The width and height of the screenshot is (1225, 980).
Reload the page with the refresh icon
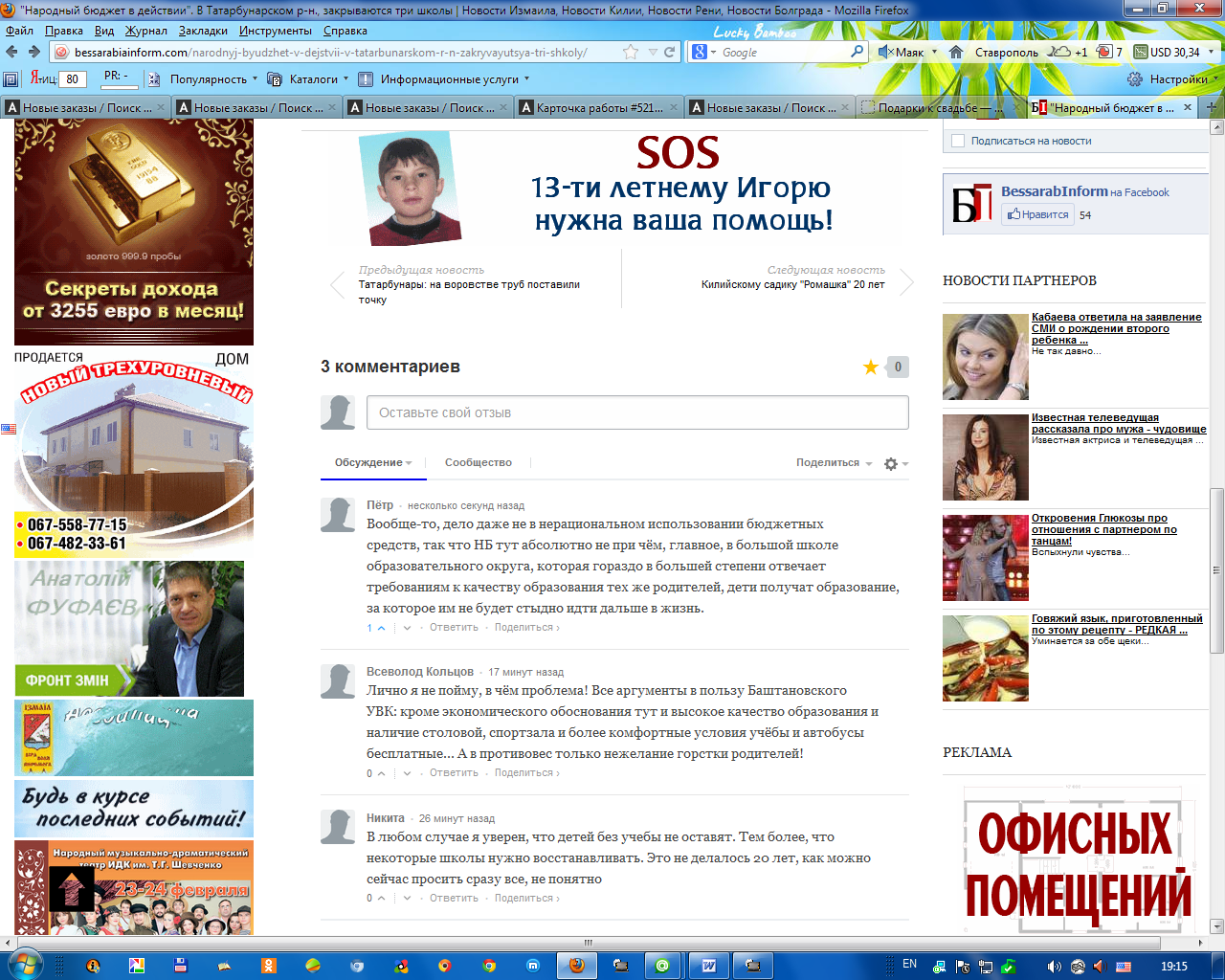(670, 52)
